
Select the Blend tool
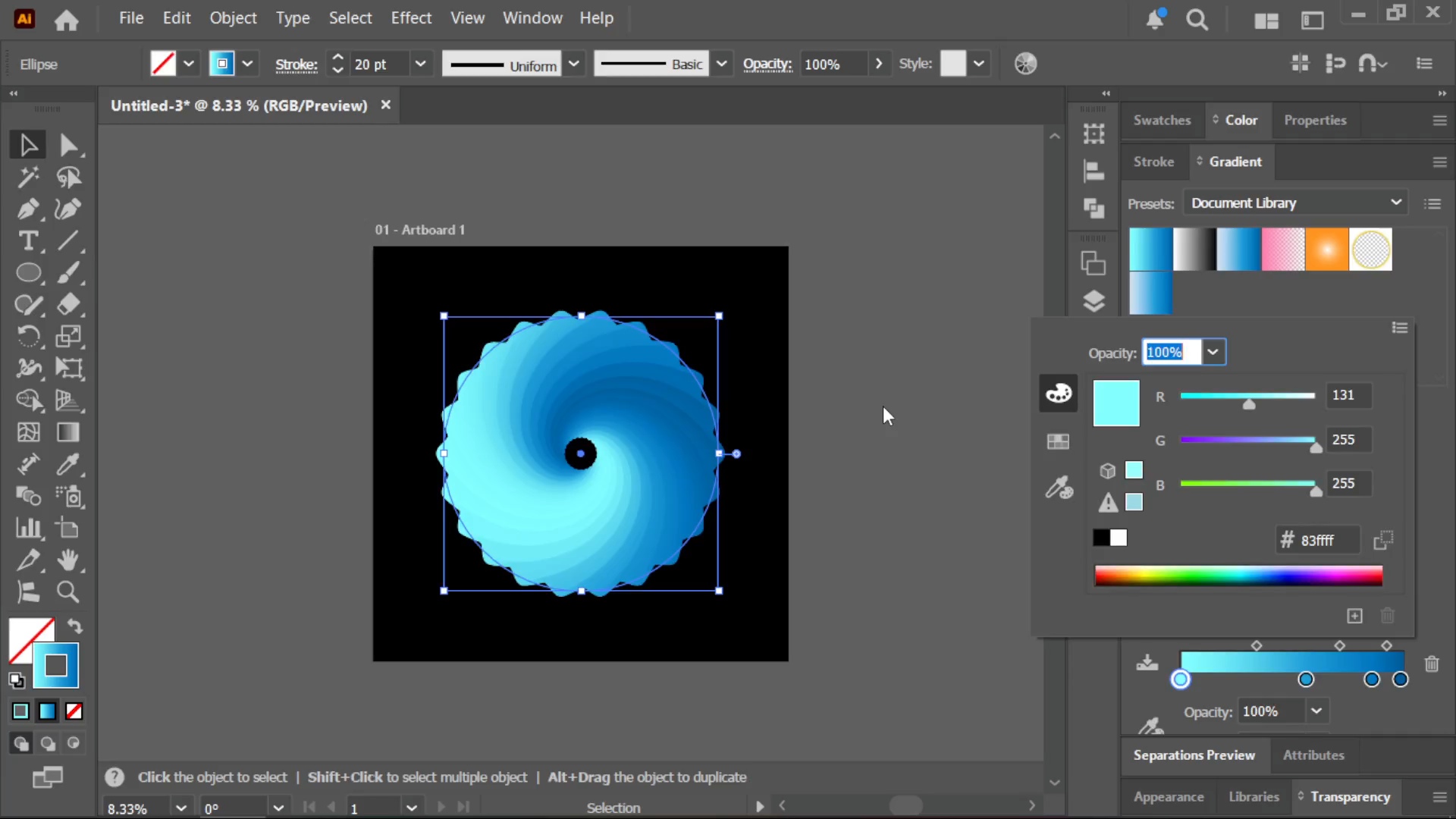(x=28, y=496)
